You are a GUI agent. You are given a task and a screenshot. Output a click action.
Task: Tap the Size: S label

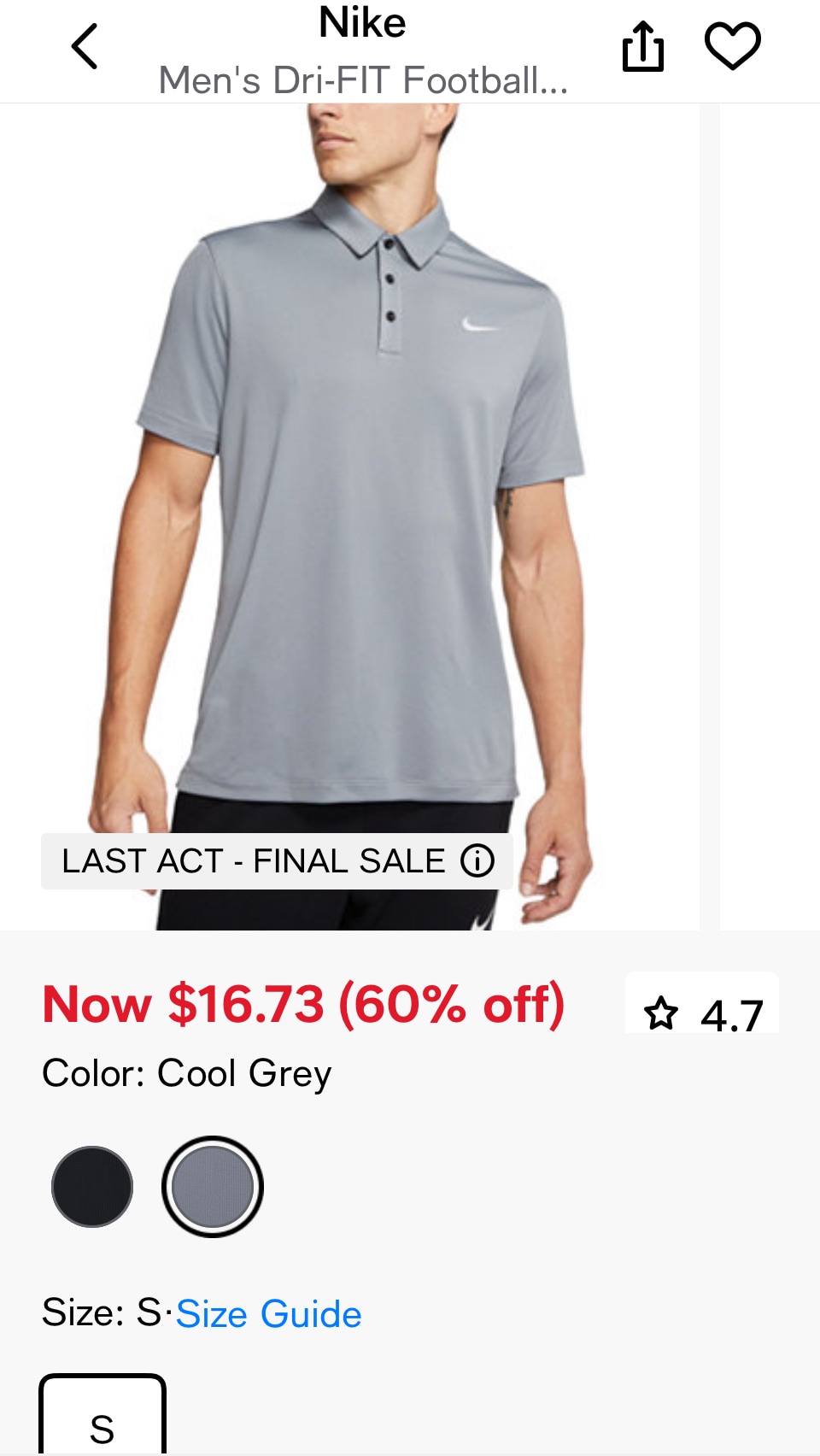[x=102, y=1312]
